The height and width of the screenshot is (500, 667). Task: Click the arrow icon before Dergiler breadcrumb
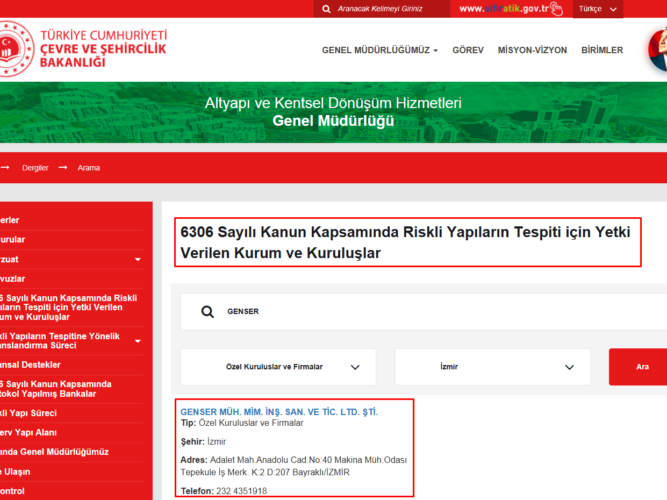(5, 168)
